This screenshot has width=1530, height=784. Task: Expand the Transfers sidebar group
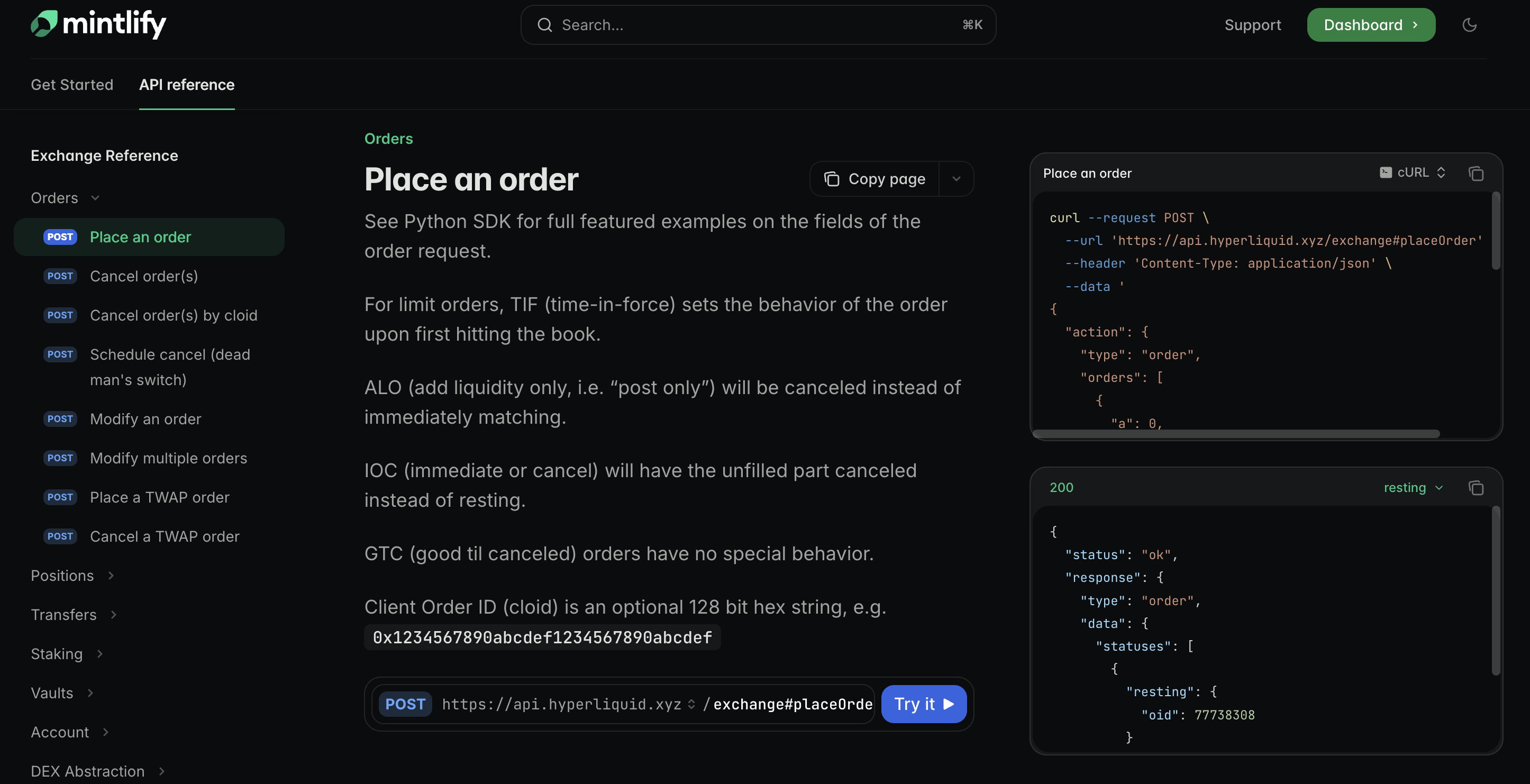(74, 615)
